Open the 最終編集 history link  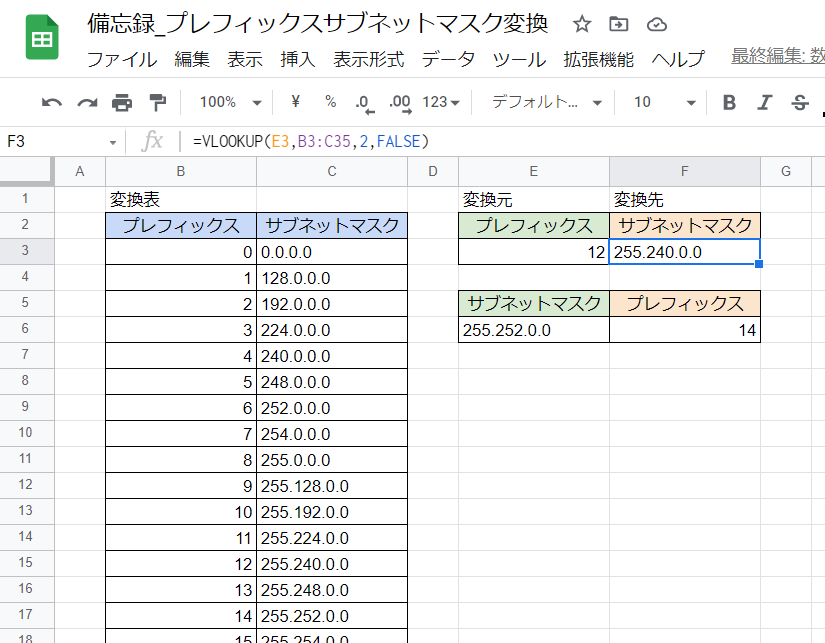(778, 55)
